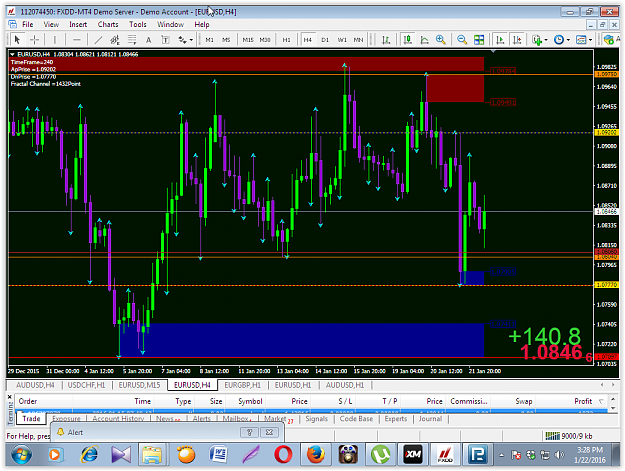
Task: Switch to the USDCHF,H1 chart tab
Action: (x=86, y=385)
